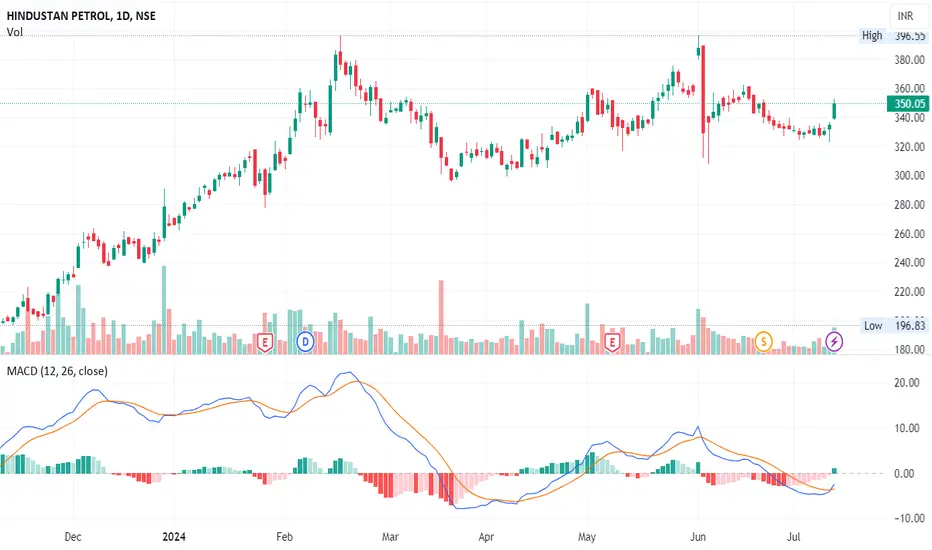The width and height of the screenshot is (932, 550).
Task: Click the latest green MACD histogram bar
Action: (x=835, y=471)
